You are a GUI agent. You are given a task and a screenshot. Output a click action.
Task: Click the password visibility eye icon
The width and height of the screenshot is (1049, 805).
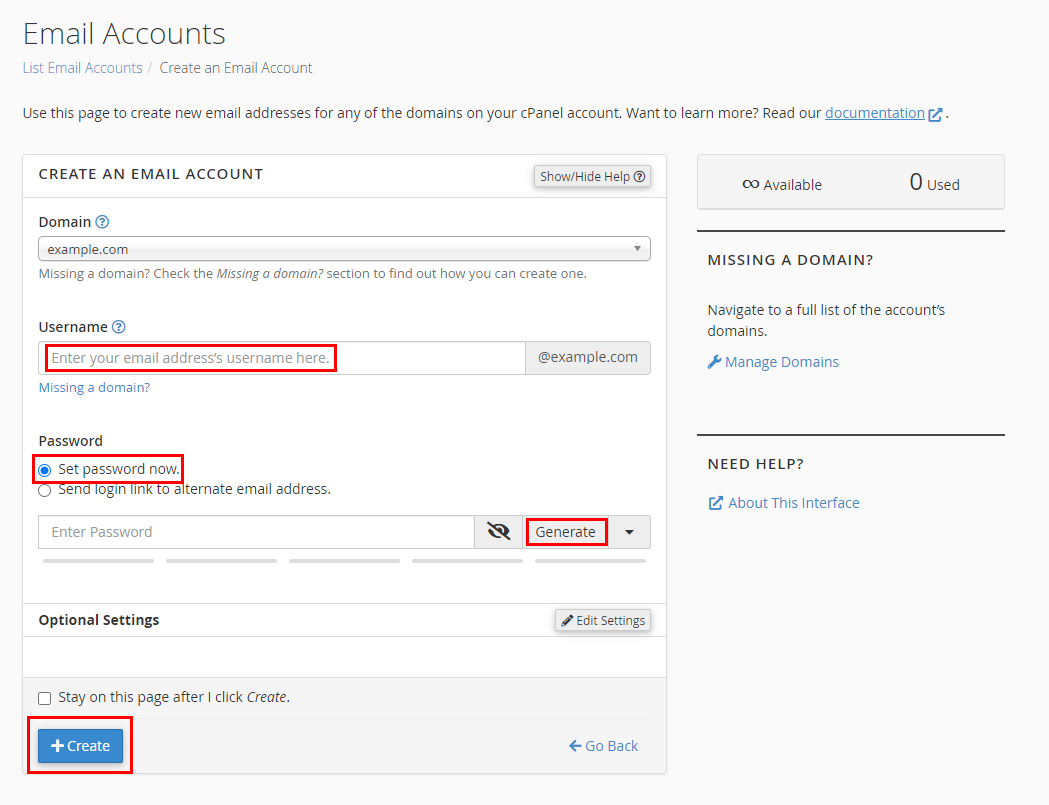tap(497, 531)
